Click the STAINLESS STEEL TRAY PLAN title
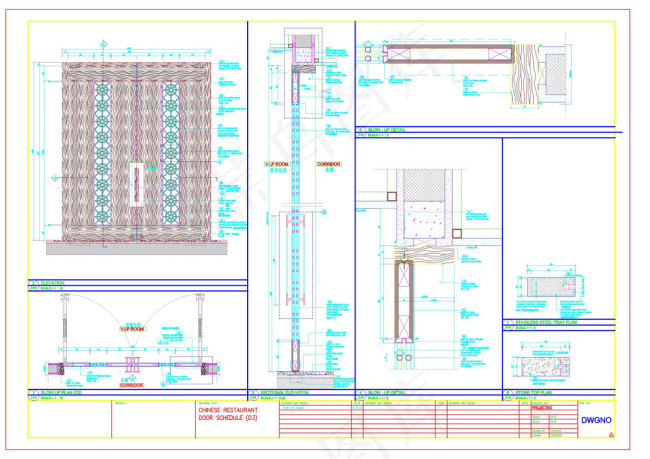 point(546,322)
